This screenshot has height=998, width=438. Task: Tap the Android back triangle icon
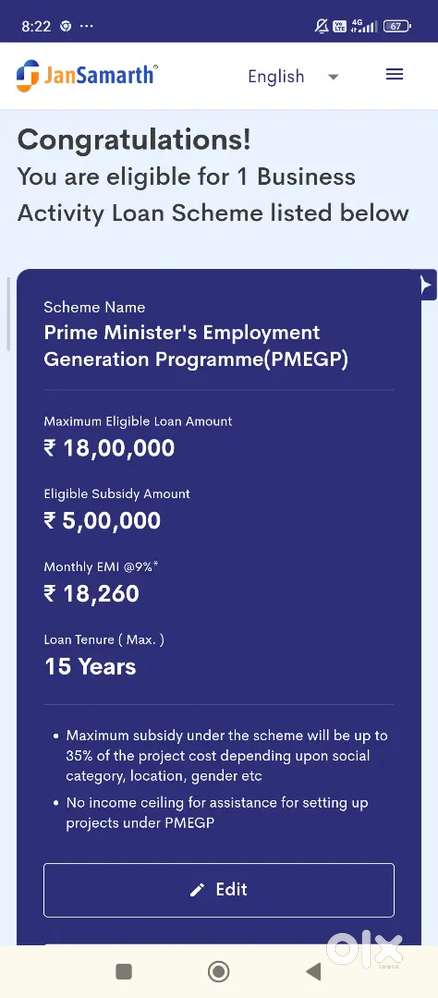pyautogui.click(x=313, y=971)
